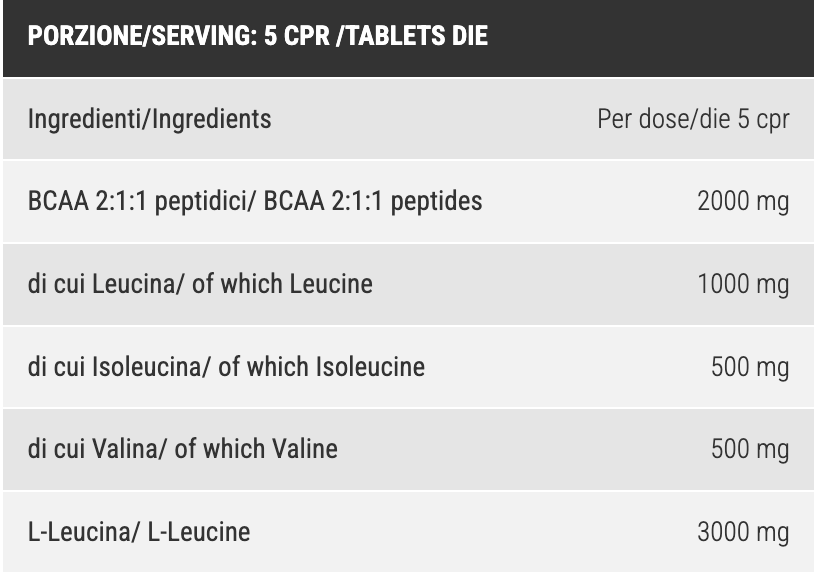Viewport: 814px width, 574px height.
Task: Click the Valine 500 mg value
Action: click(750, 449)
